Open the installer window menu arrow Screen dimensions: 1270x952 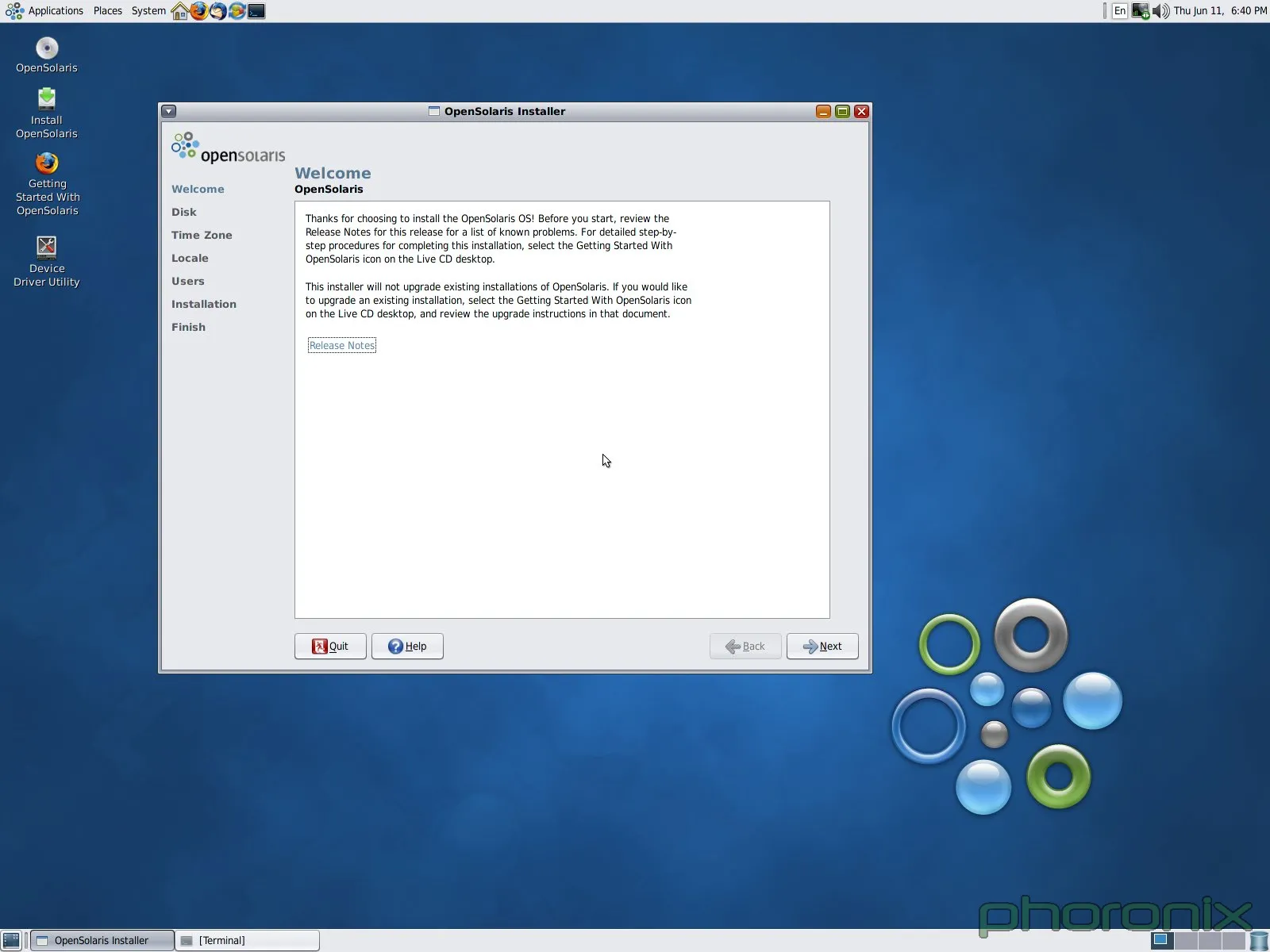(x=169, y=112)
